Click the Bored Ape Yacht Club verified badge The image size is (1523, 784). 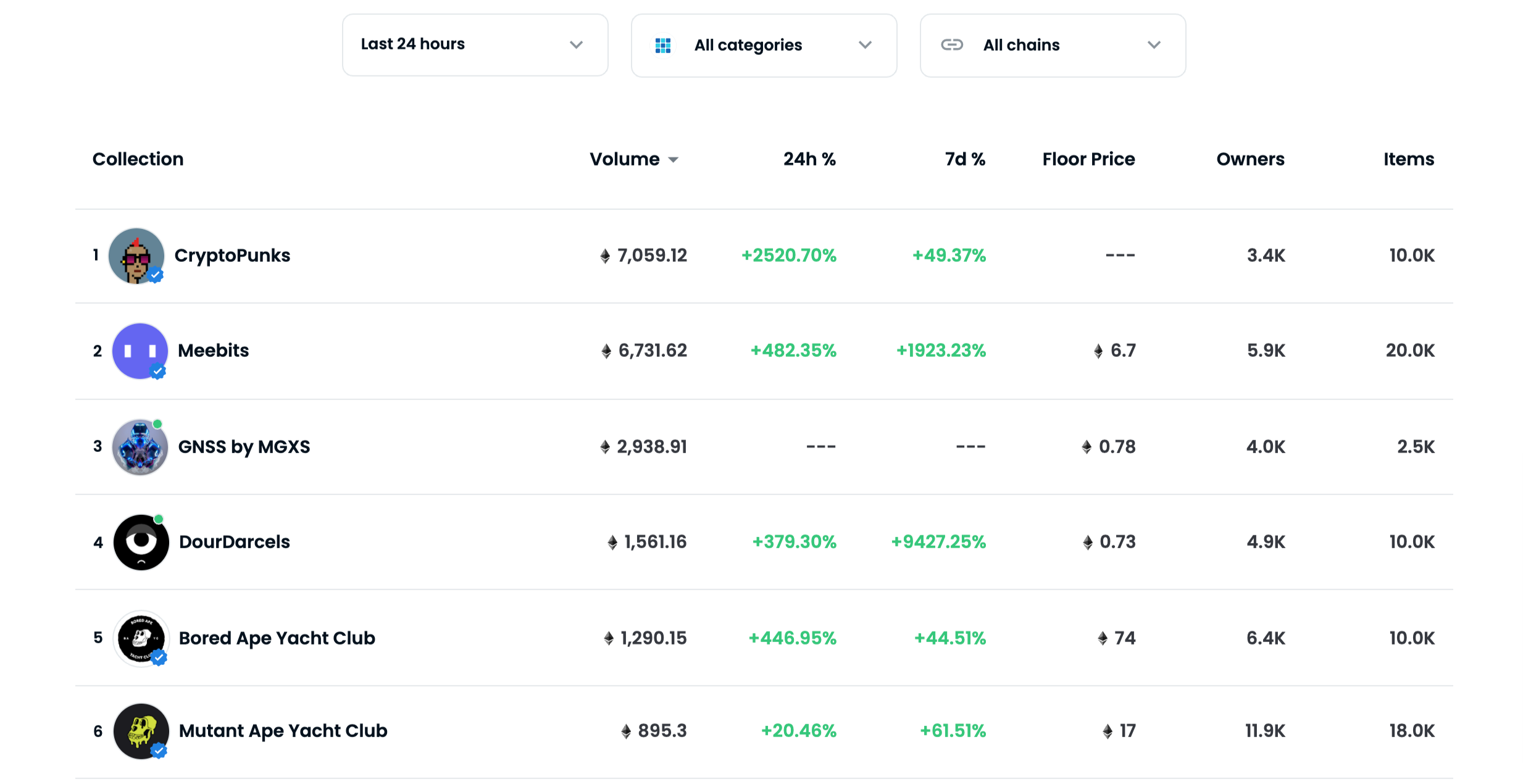point(159,658)
